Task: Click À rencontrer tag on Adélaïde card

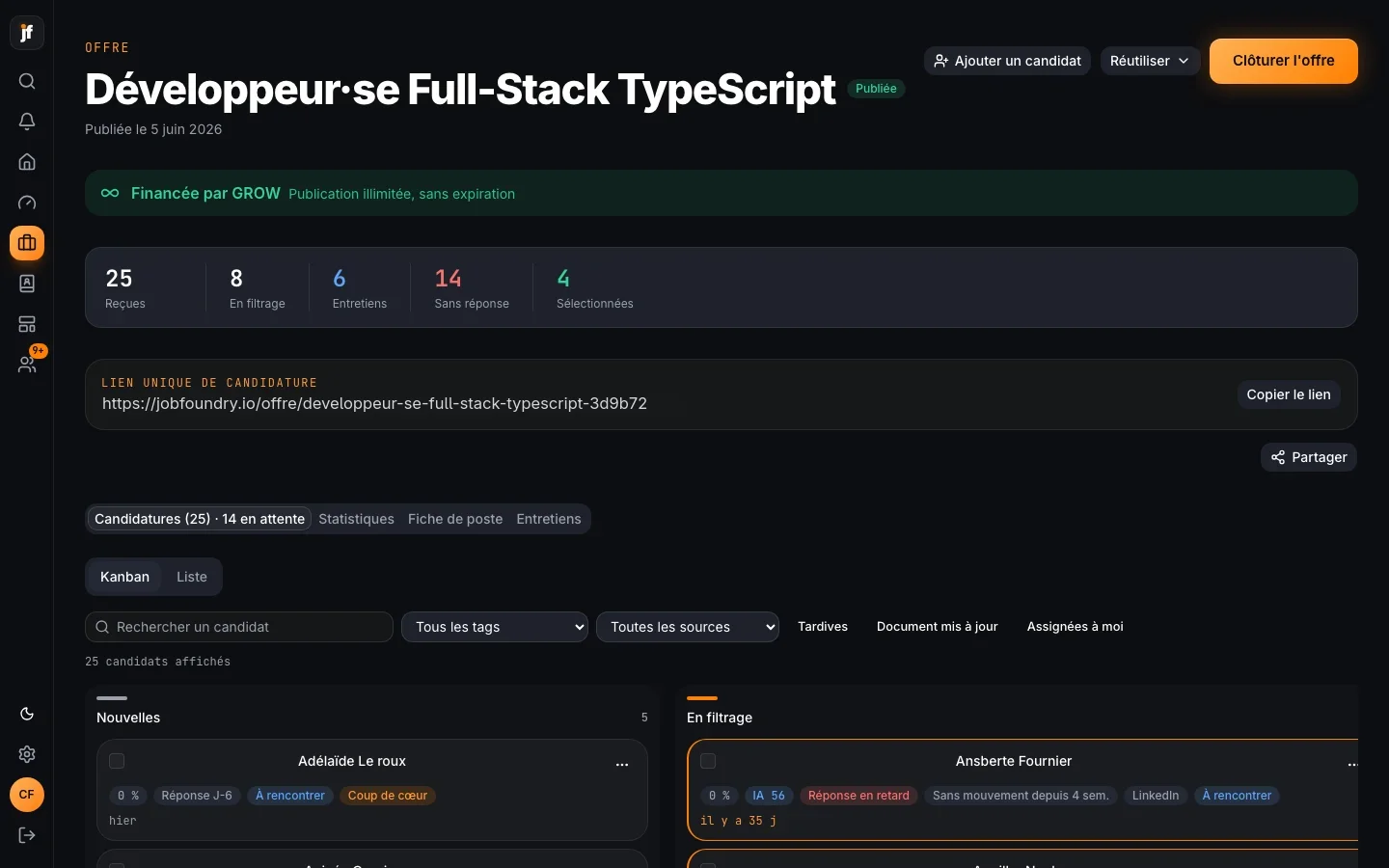Action: [290, 796]
